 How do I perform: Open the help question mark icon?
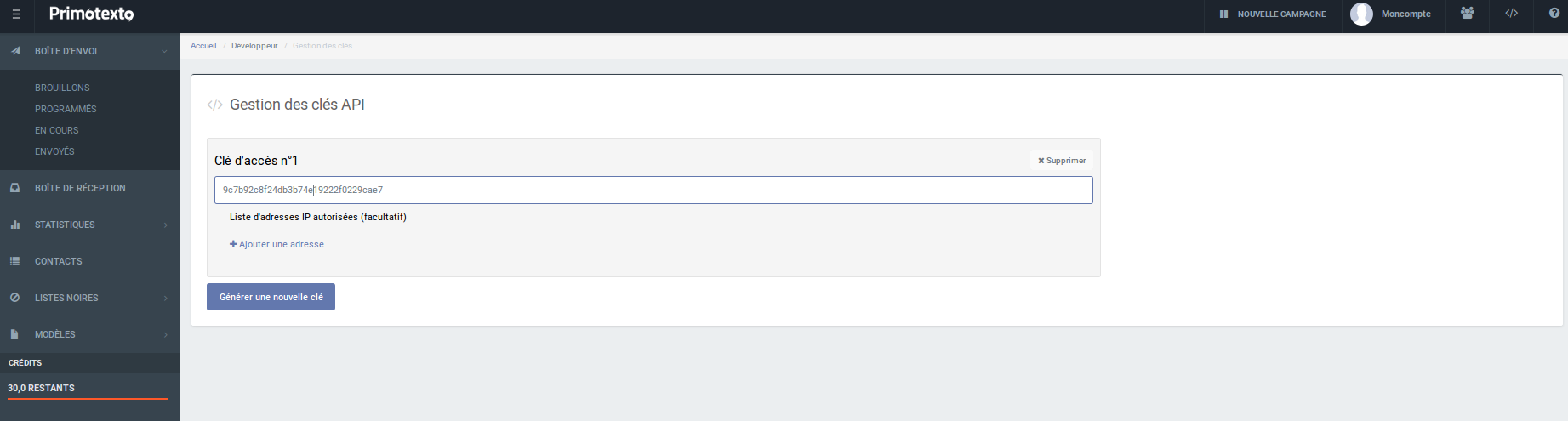[1554, 13]
